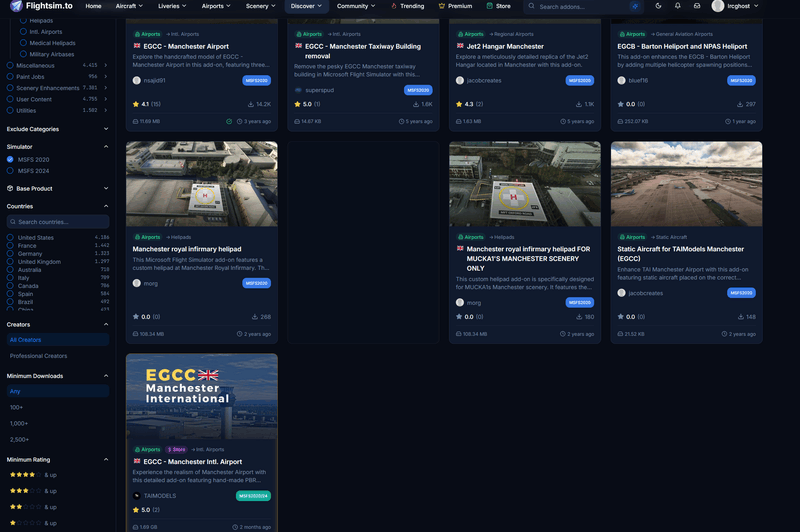Open Manchester royal infirmary helipad thumbnail by morg
Viewport: 800px width, 532px height.
point(202,184)
